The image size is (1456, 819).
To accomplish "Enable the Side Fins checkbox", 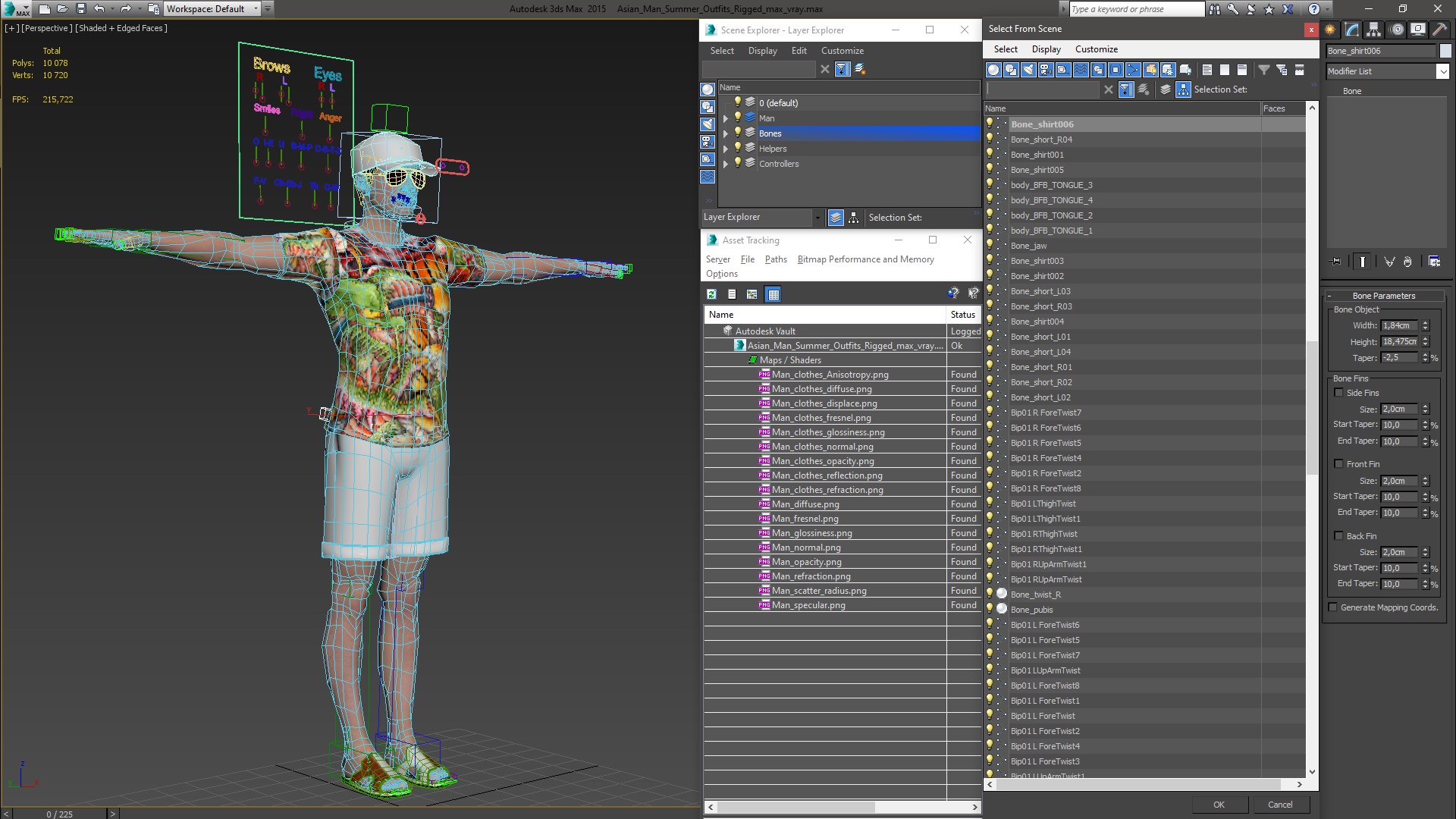I will (1338, 393).
